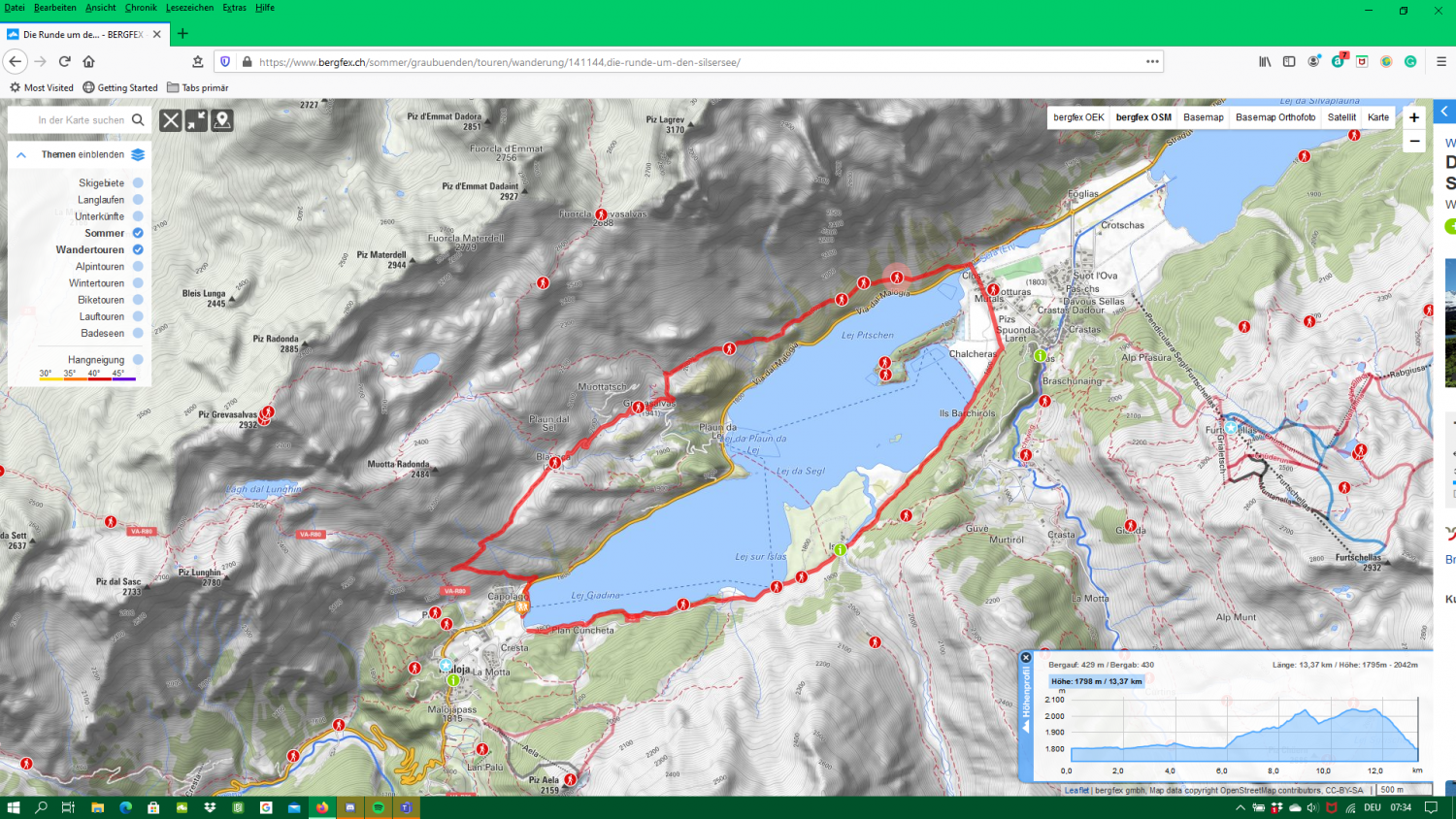The image size is (1456, 819).
Task: Turn on Hangneigung slope overlay
Action: tap(138, 360)
